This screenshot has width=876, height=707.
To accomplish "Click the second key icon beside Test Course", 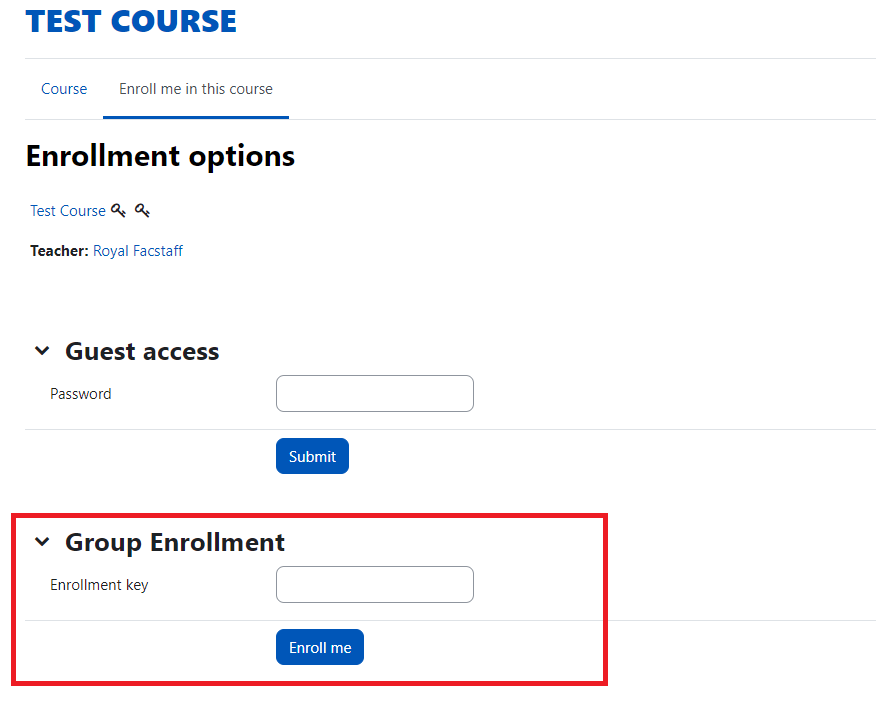I will point(142,211).
